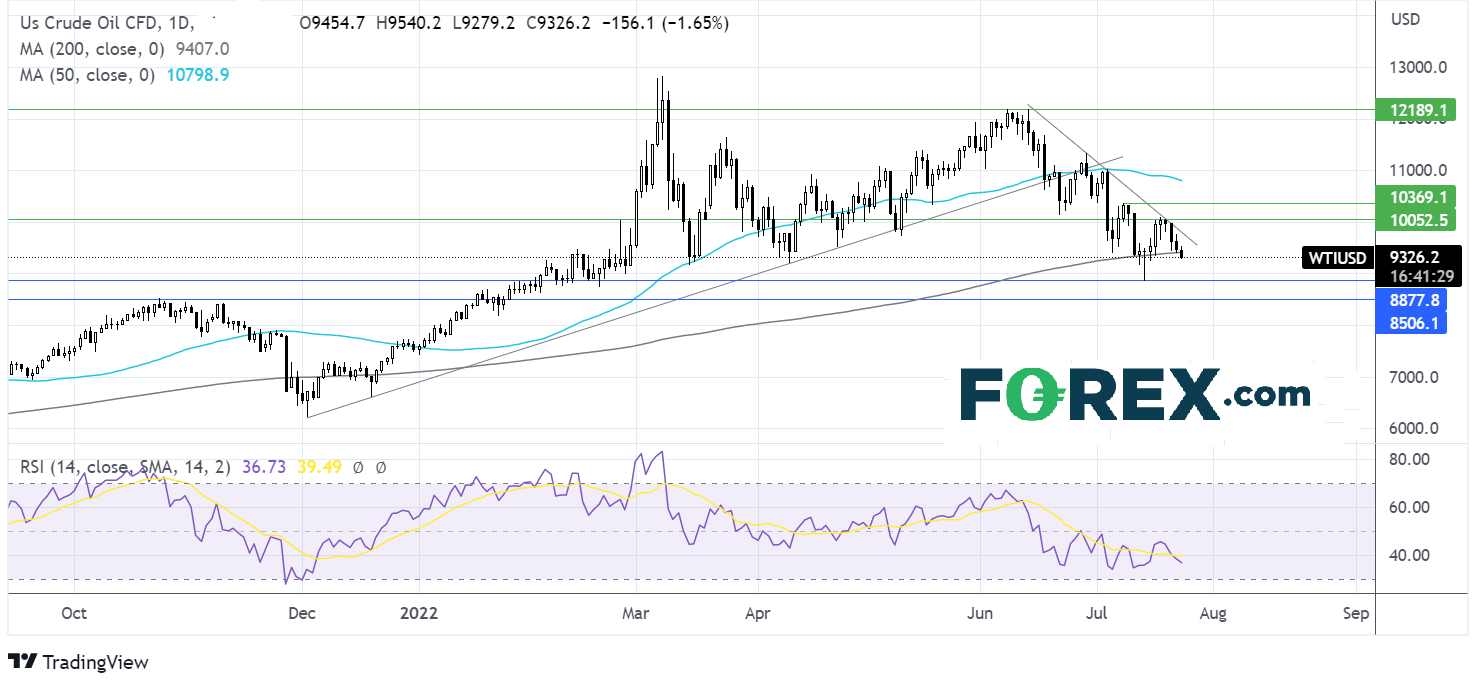The image size is (1483, 688).
Task: Click the RSI 80.00 axis label
Action: point(1407,459)
